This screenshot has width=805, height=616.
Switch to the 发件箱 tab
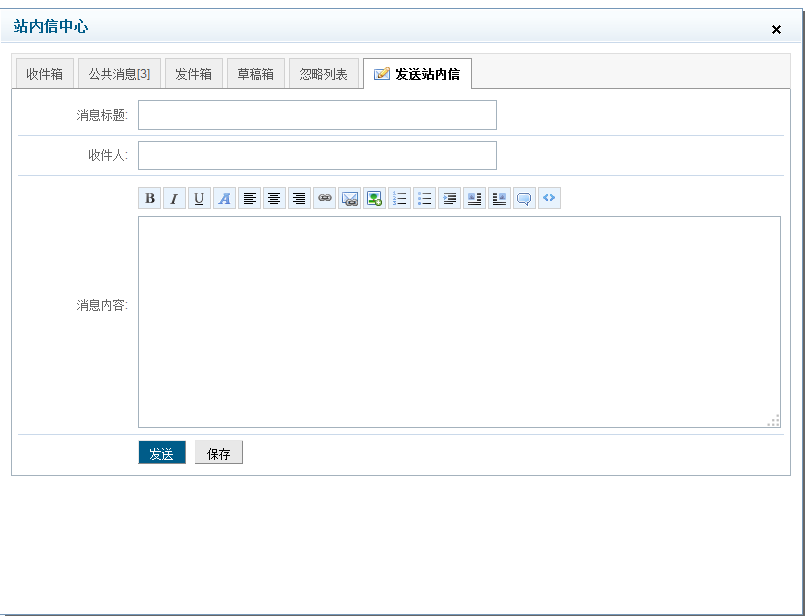[x=194, y=74]
